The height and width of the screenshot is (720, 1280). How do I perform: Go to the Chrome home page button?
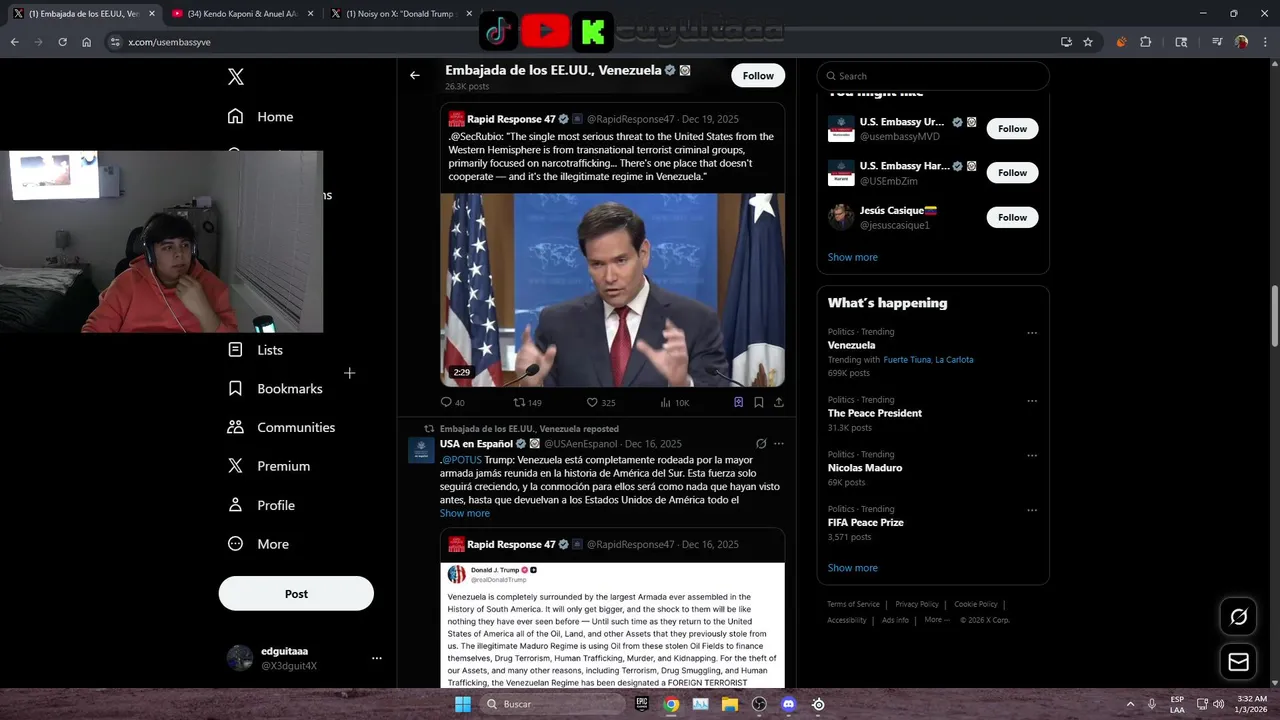pos(87,42)
